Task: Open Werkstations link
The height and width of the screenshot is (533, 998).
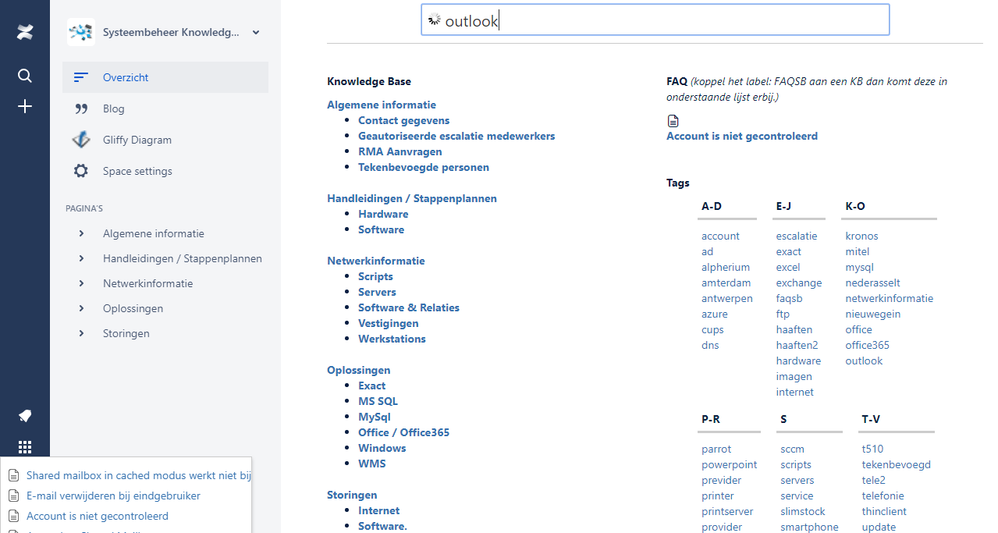Action: [x=391, y=339]
